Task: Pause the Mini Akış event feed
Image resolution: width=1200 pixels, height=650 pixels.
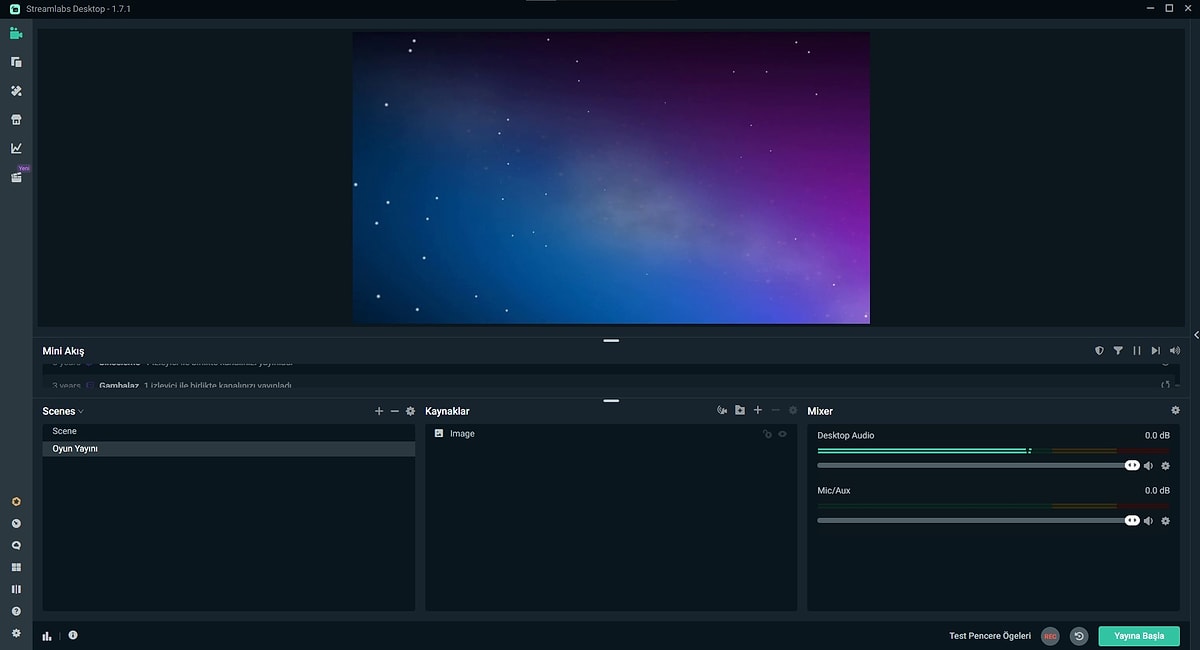Action: click(x=1137, y=350)
